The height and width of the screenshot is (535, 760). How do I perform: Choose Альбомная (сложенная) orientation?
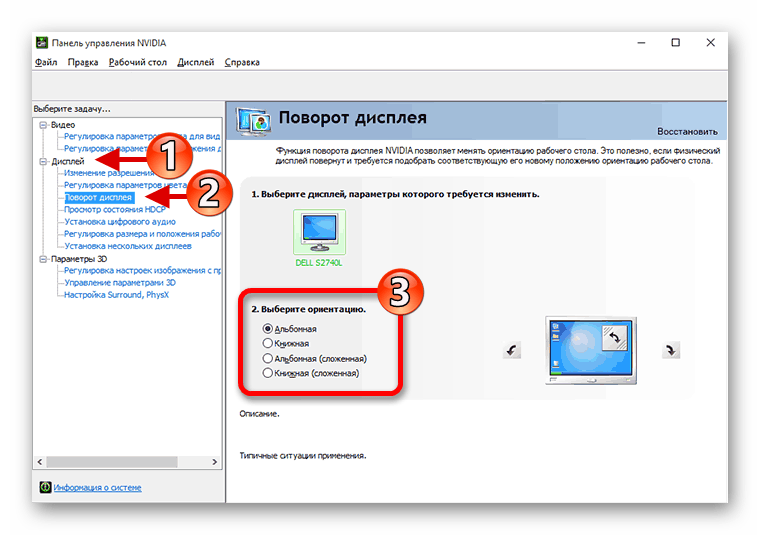point(267,359)
